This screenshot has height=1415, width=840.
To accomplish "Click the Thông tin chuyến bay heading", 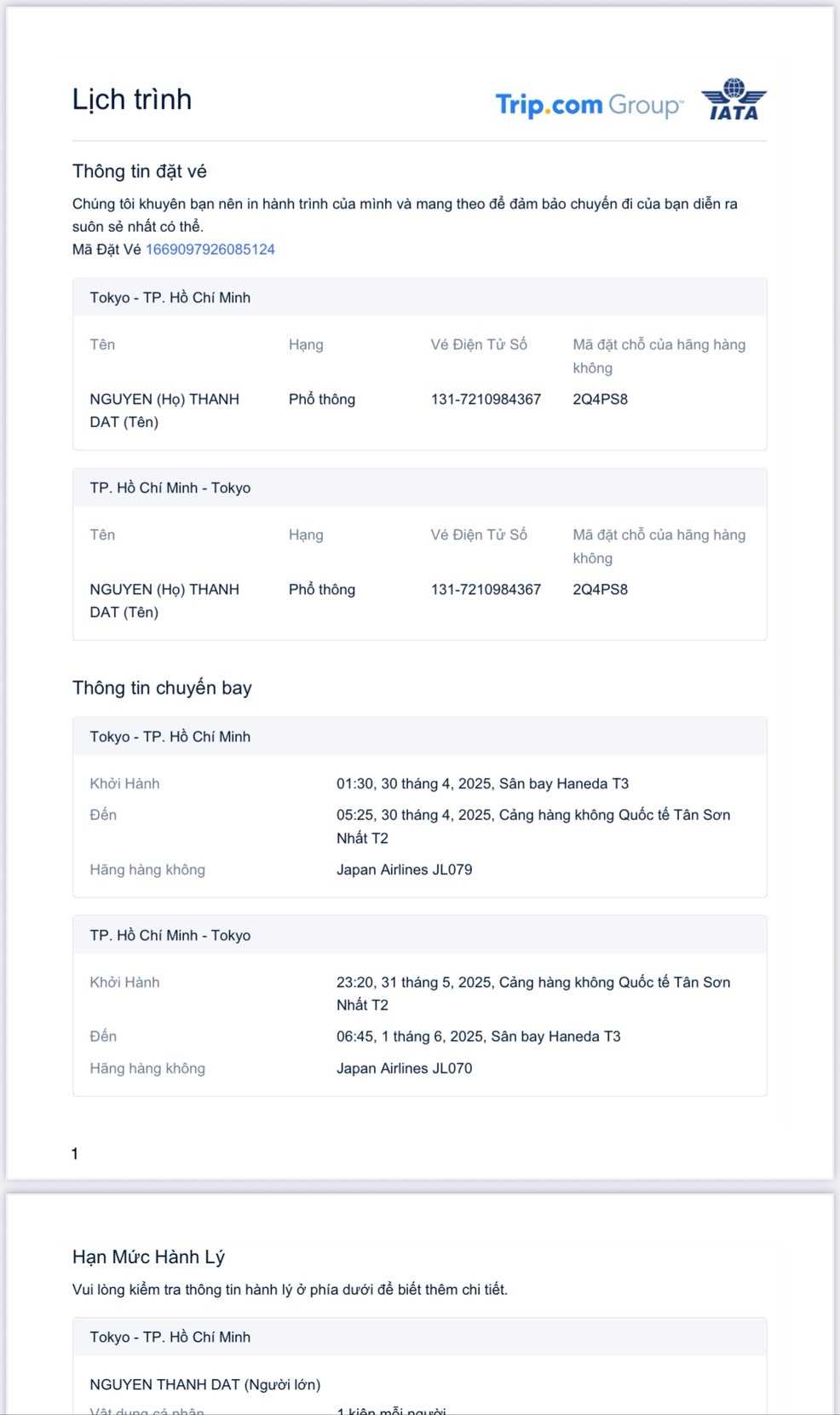I will (162, 688).
